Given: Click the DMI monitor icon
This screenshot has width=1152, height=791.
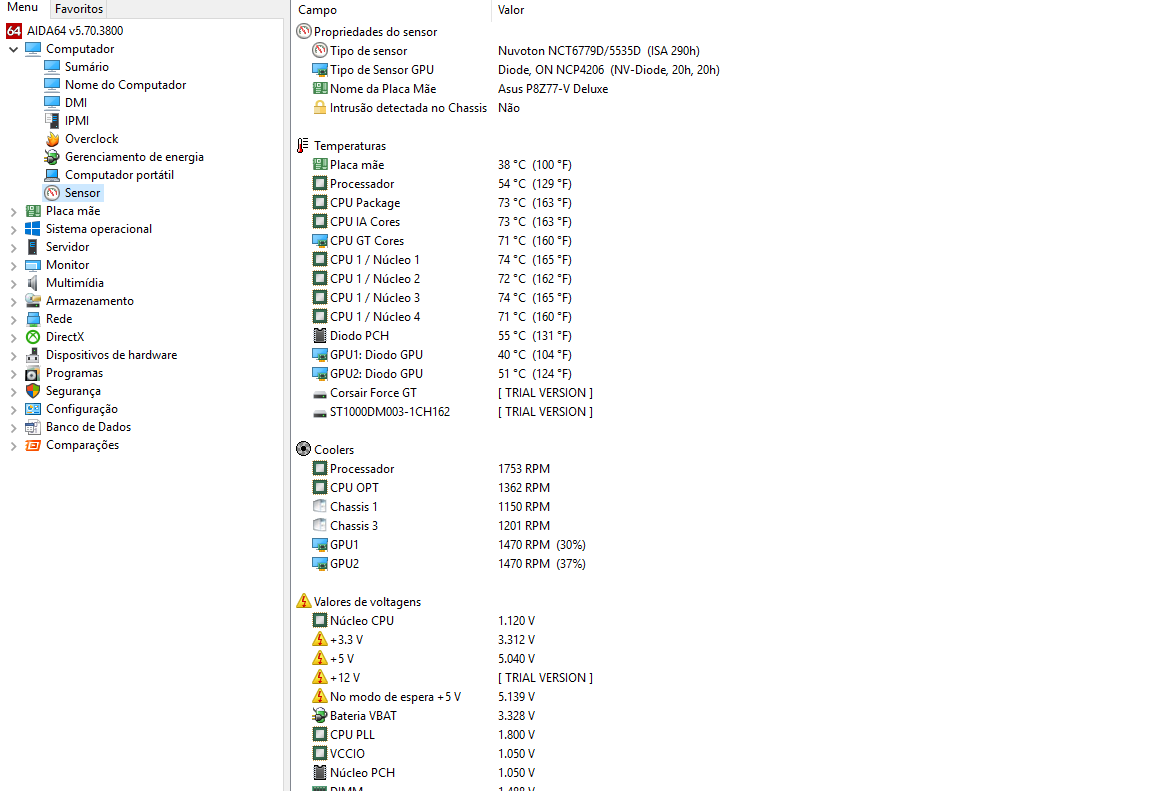Looking at the screenshot, I should coord(51,103).
